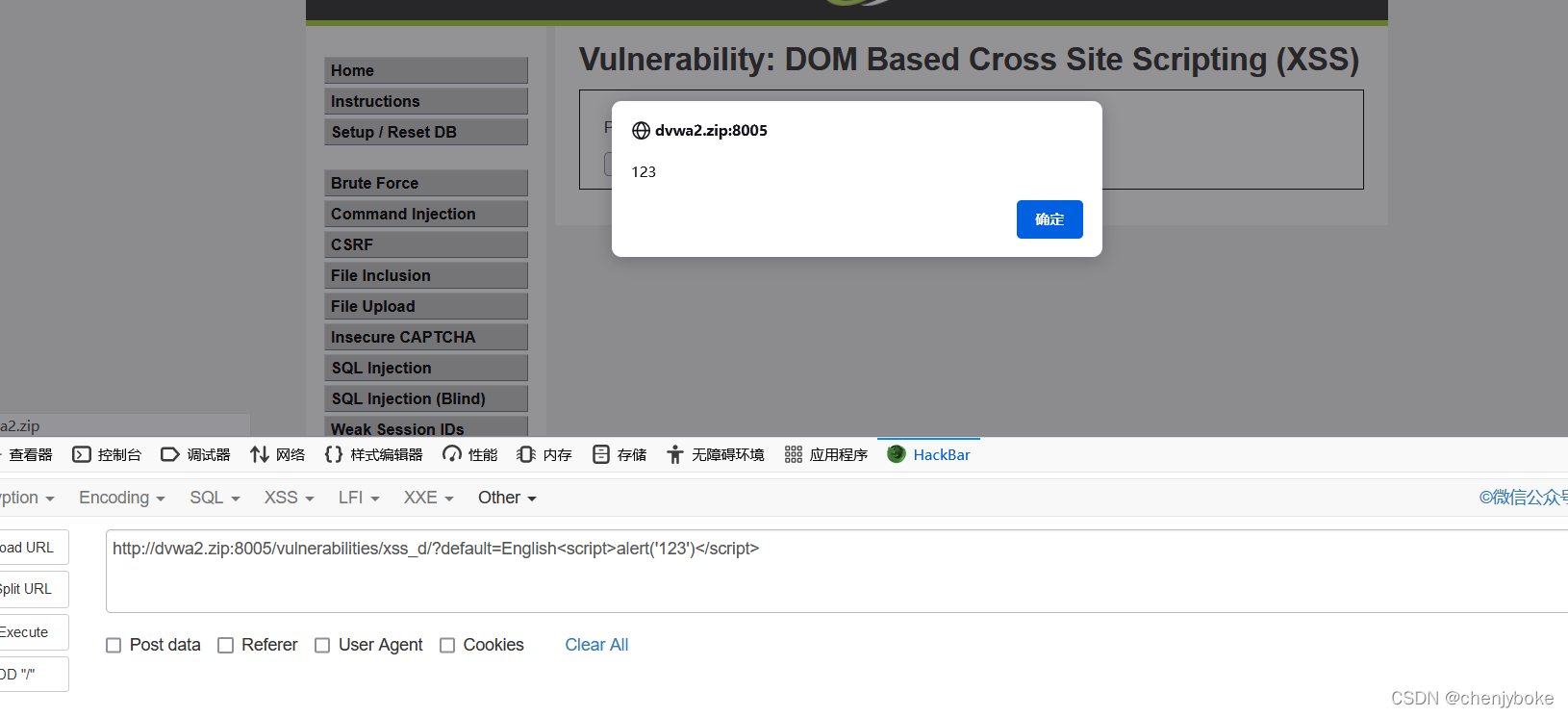Navigate to File Upload
Screen dimensions: 1568x717
(x=426, y=306)
